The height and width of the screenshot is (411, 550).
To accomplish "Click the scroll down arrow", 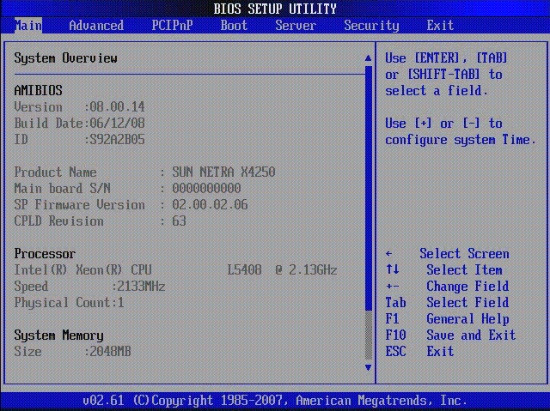I will 368,367.
